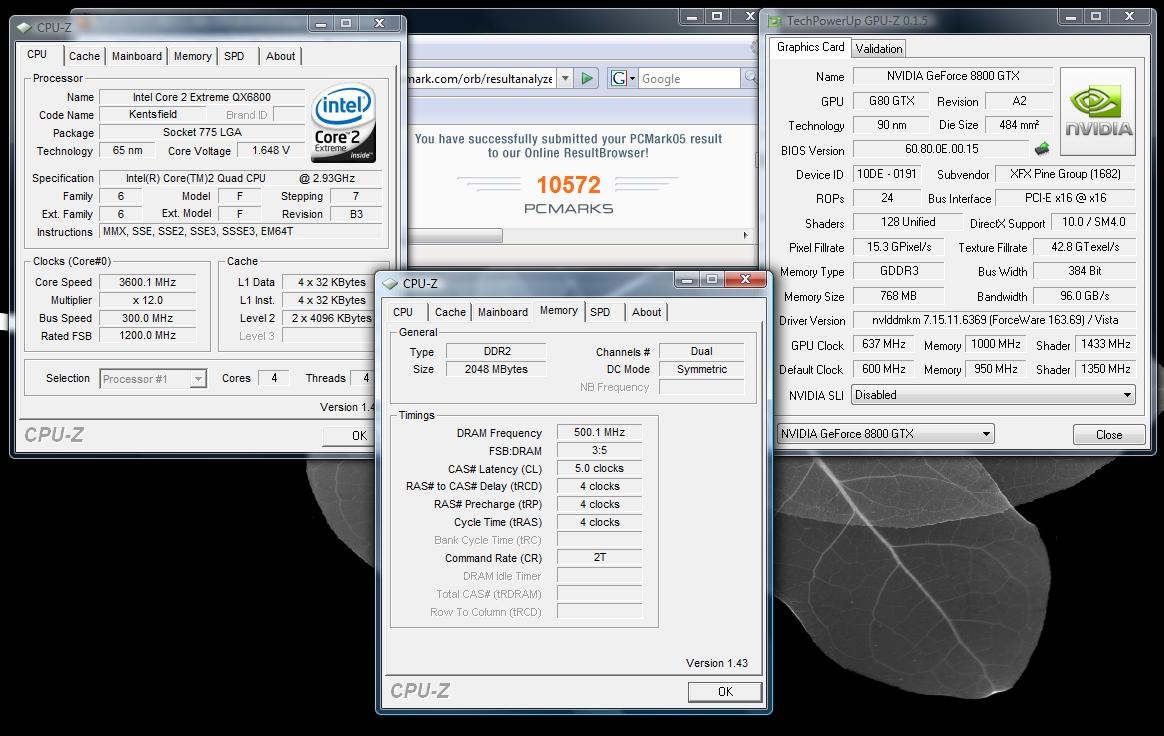Click the Shader 1433 MHz value
1164x736 pixels.
[x=1105, y=345]
